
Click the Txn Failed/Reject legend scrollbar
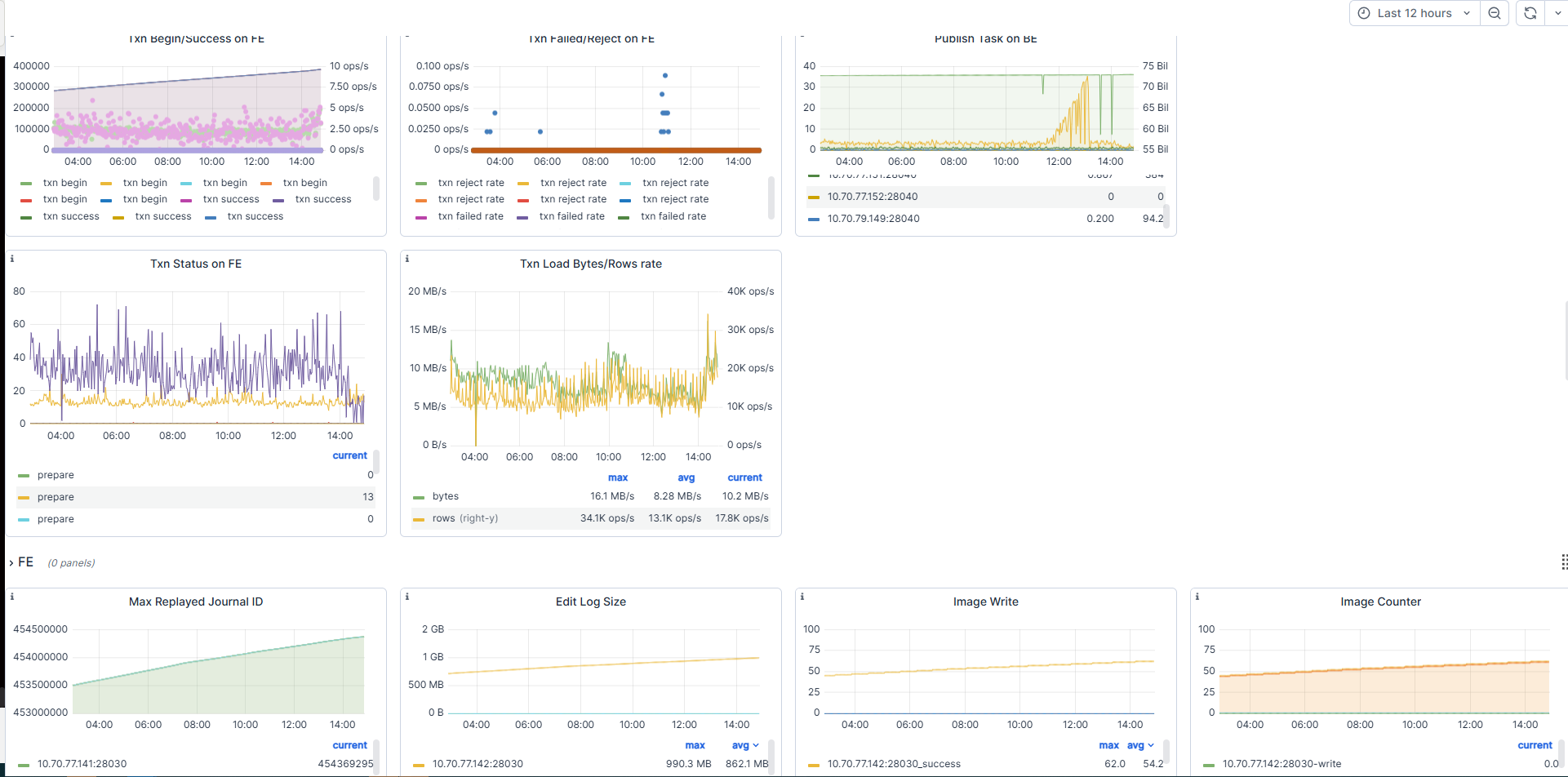771,198
